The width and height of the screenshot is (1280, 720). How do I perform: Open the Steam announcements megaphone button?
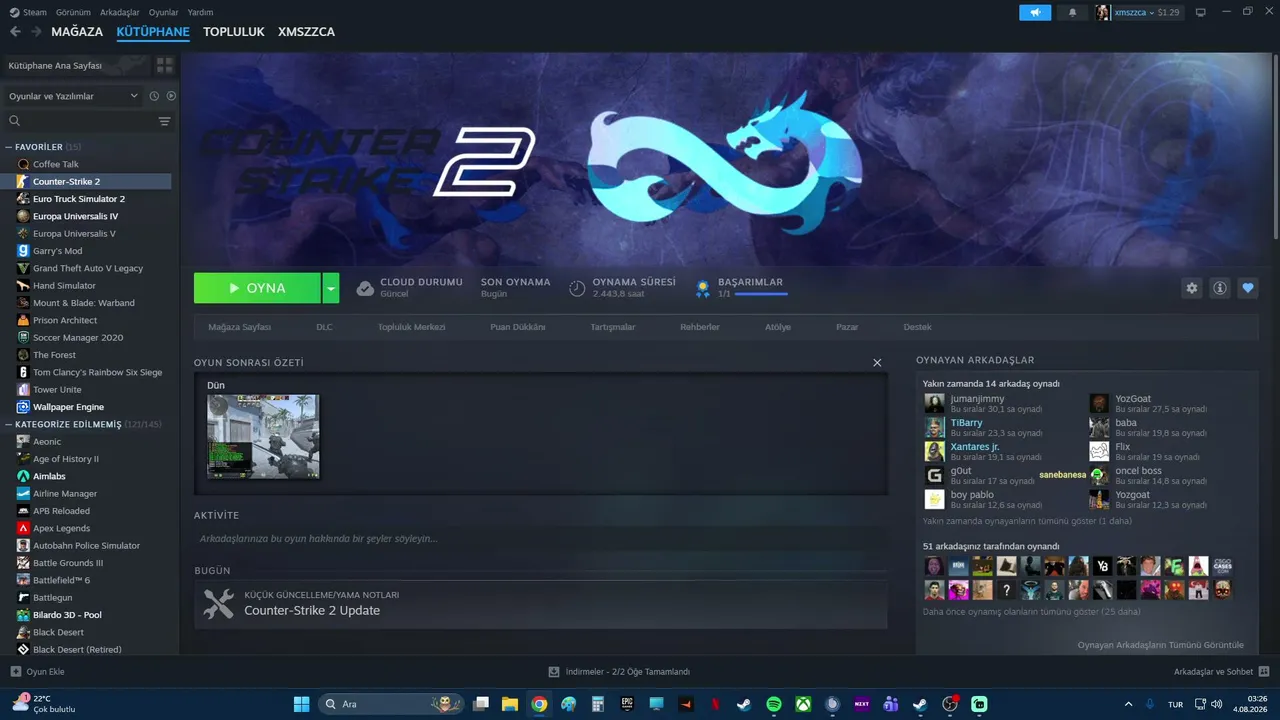point(1035,12)
